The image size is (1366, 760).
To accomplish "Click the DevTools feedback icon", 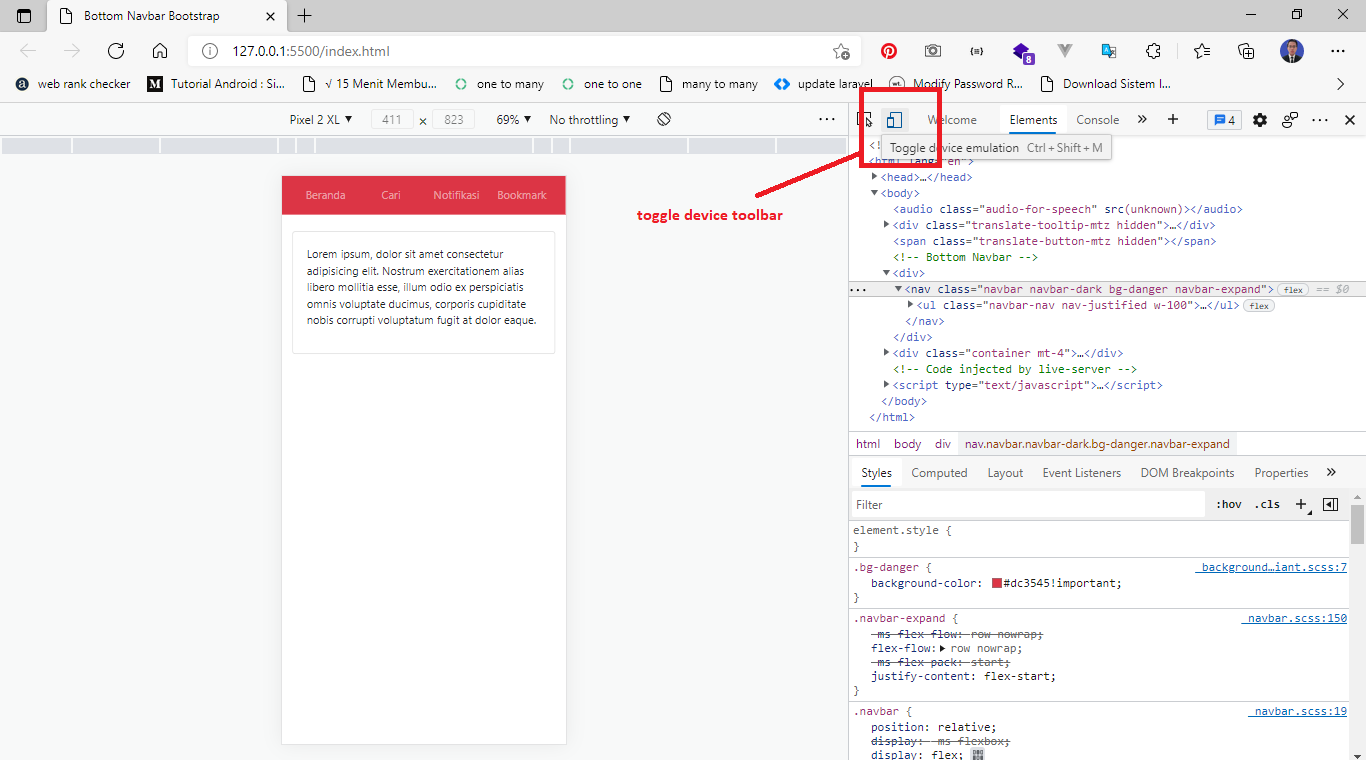I will point(1290,120).
